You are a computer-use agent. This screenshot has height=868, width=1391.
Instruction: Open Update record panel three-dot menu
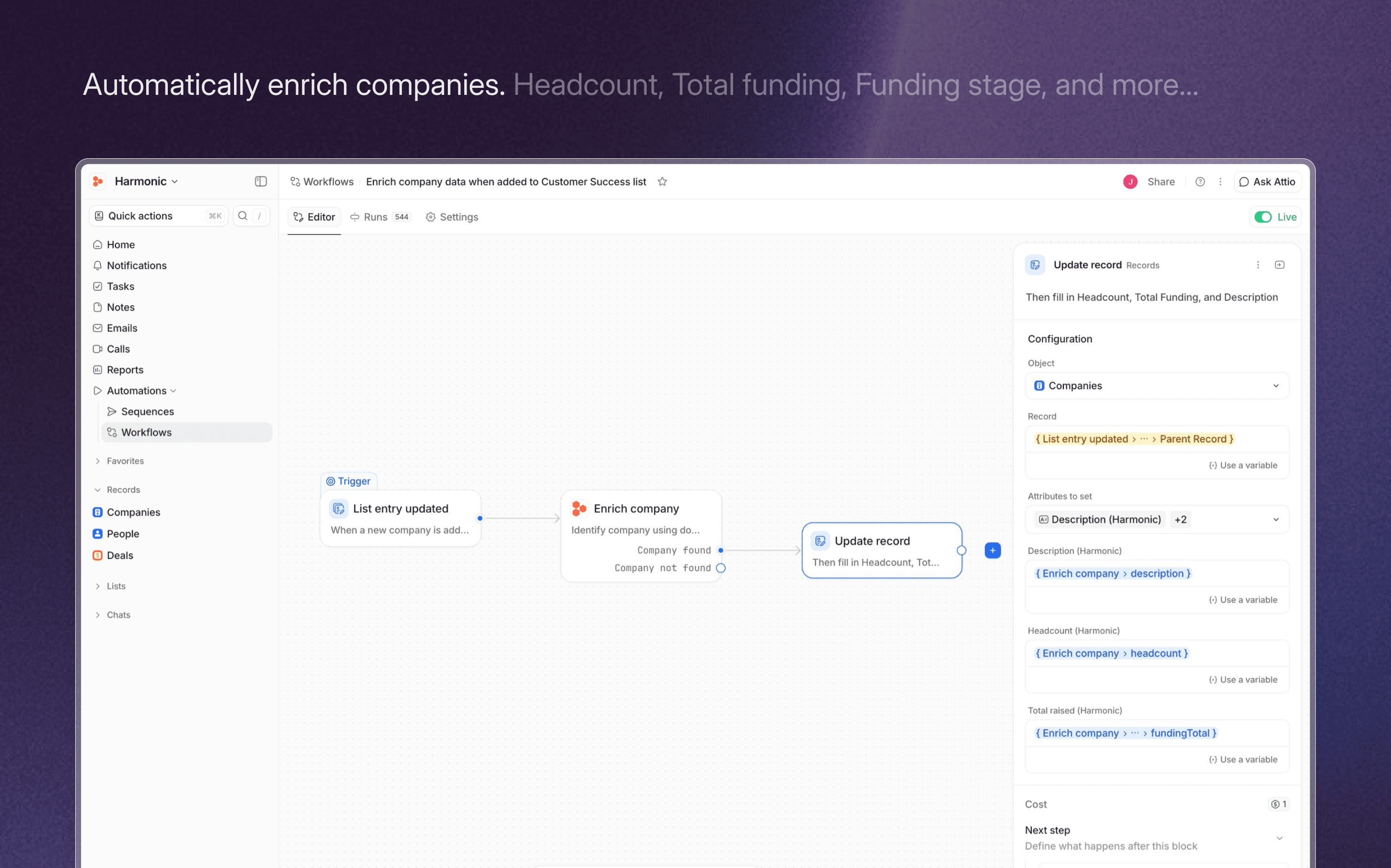(1258, 264)
